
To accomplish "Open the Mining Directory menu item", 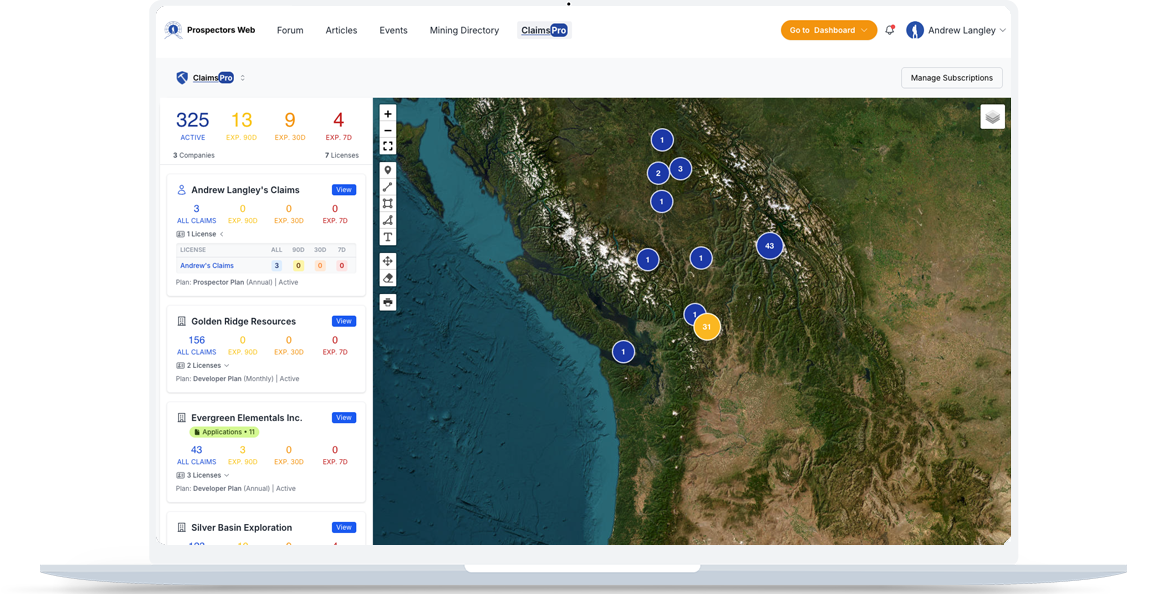I will point(464,30).
